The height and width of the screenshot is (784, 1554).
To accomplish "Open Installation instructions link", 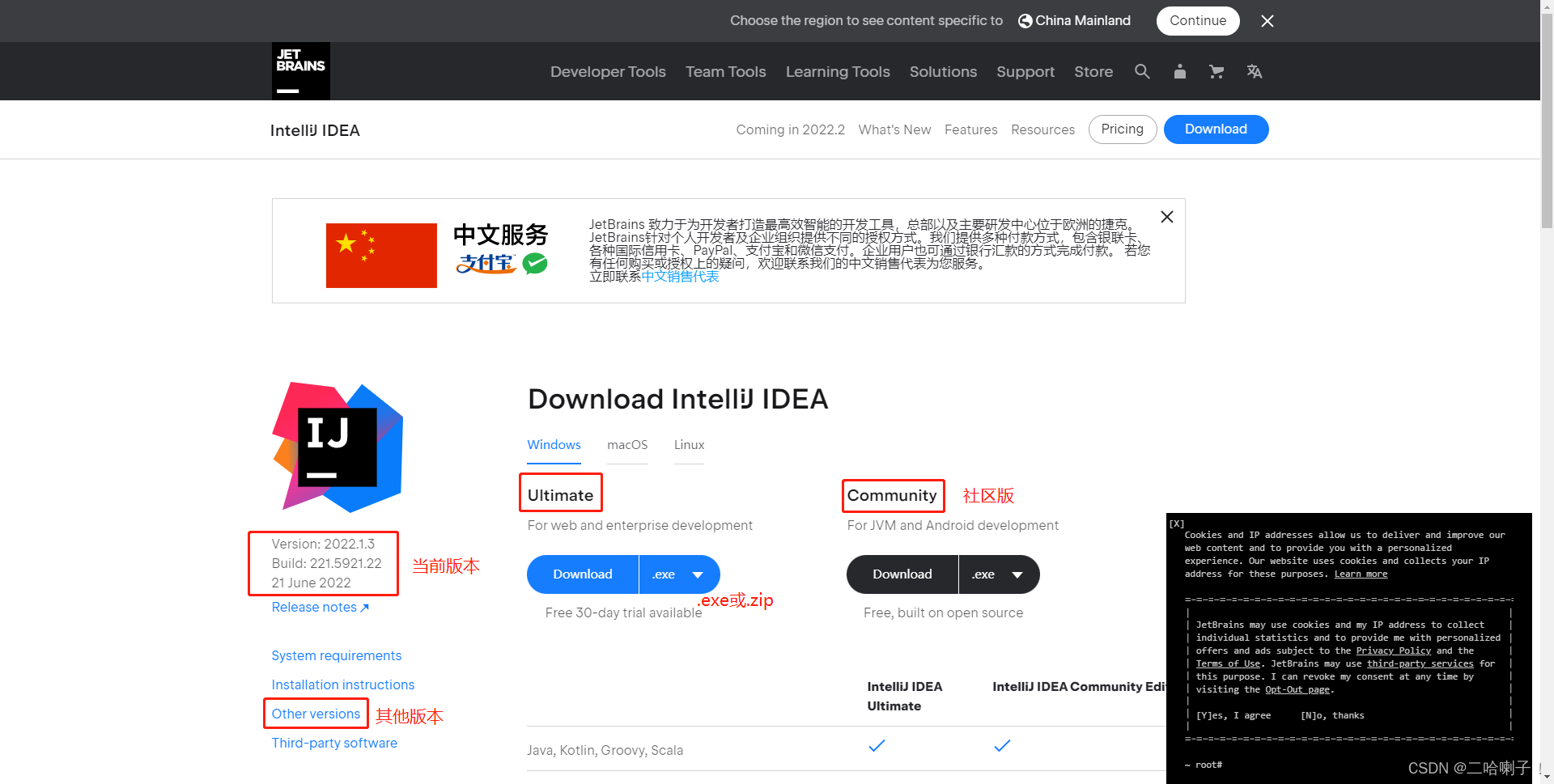I will pos(343,684).
